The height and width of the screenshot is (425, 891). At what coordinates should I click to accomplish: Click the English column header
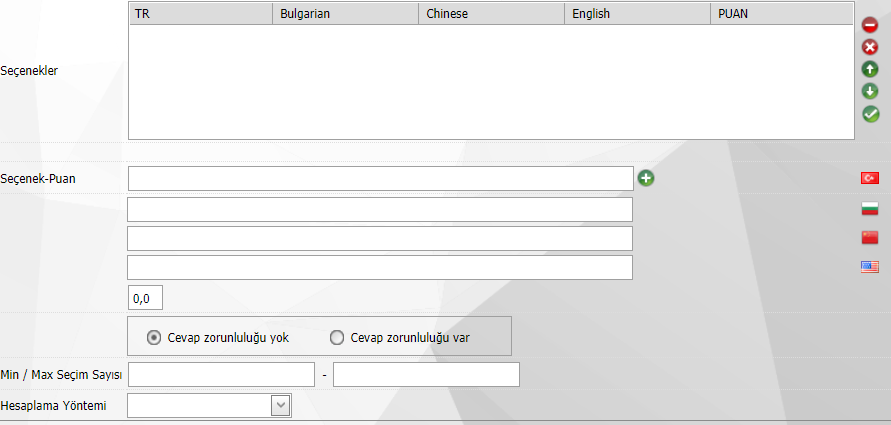coord(638,14)
